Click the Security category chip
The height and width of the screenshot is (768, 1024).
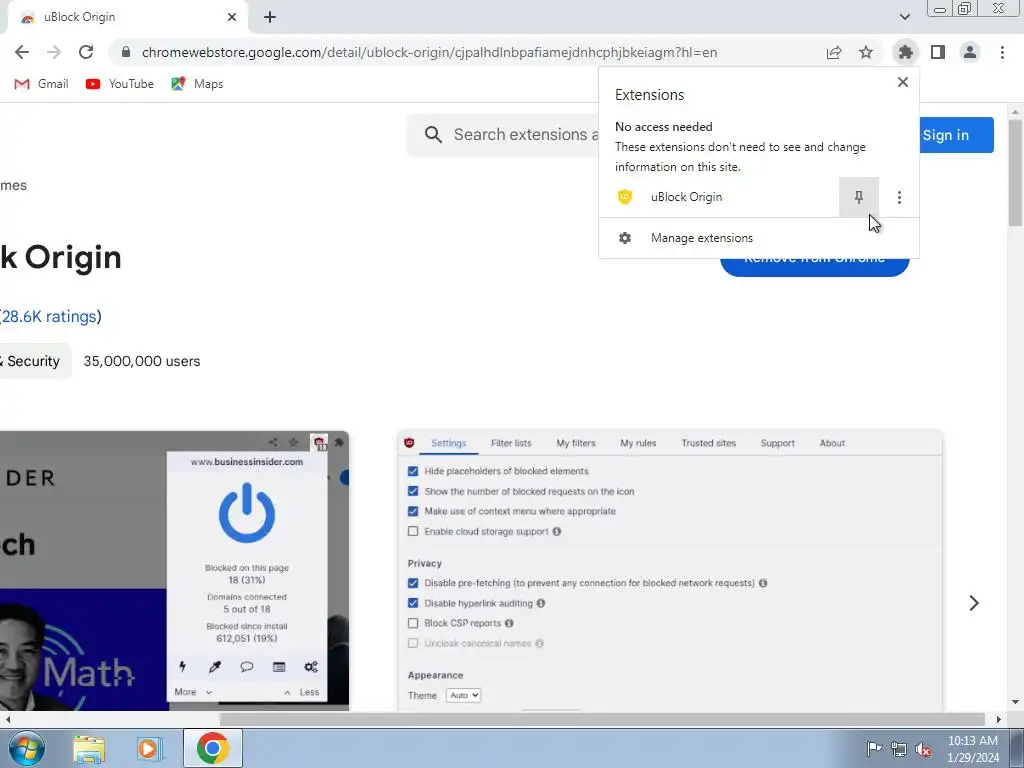34,361
